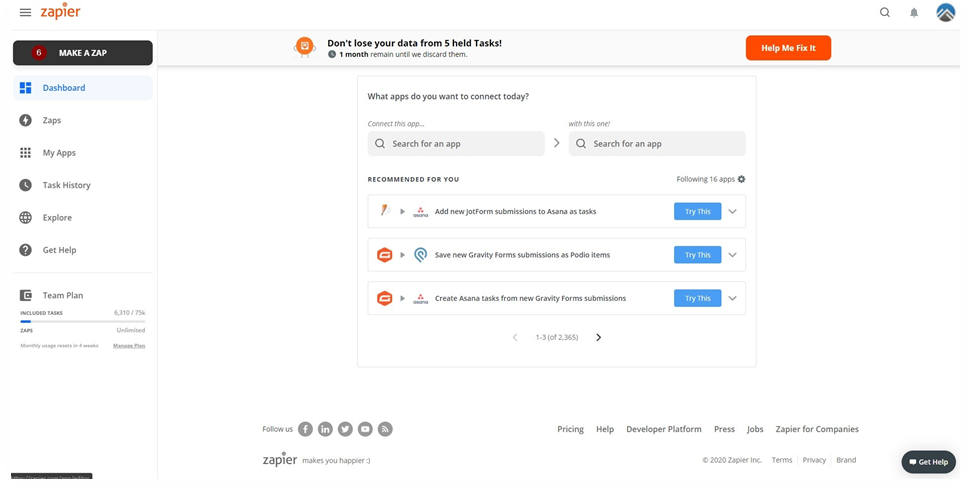Expand the JotForm to Asana recommendation
Screen dimensions: 969x488
[732, 211]
